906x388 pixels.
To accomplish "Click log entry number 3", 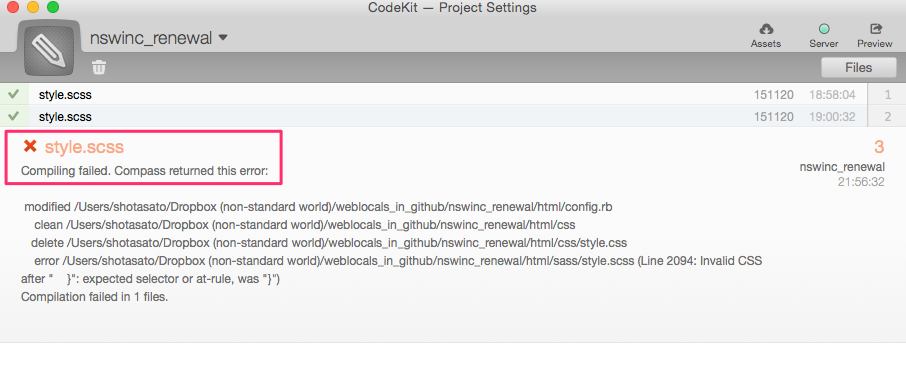I will point(878,147).
